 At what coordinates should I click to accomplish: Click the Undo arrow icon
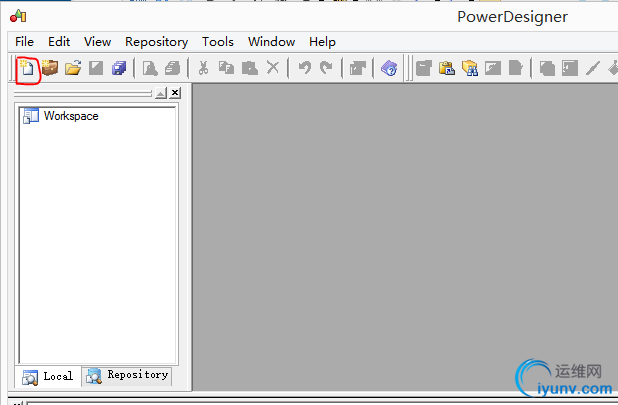pos(304,68)
